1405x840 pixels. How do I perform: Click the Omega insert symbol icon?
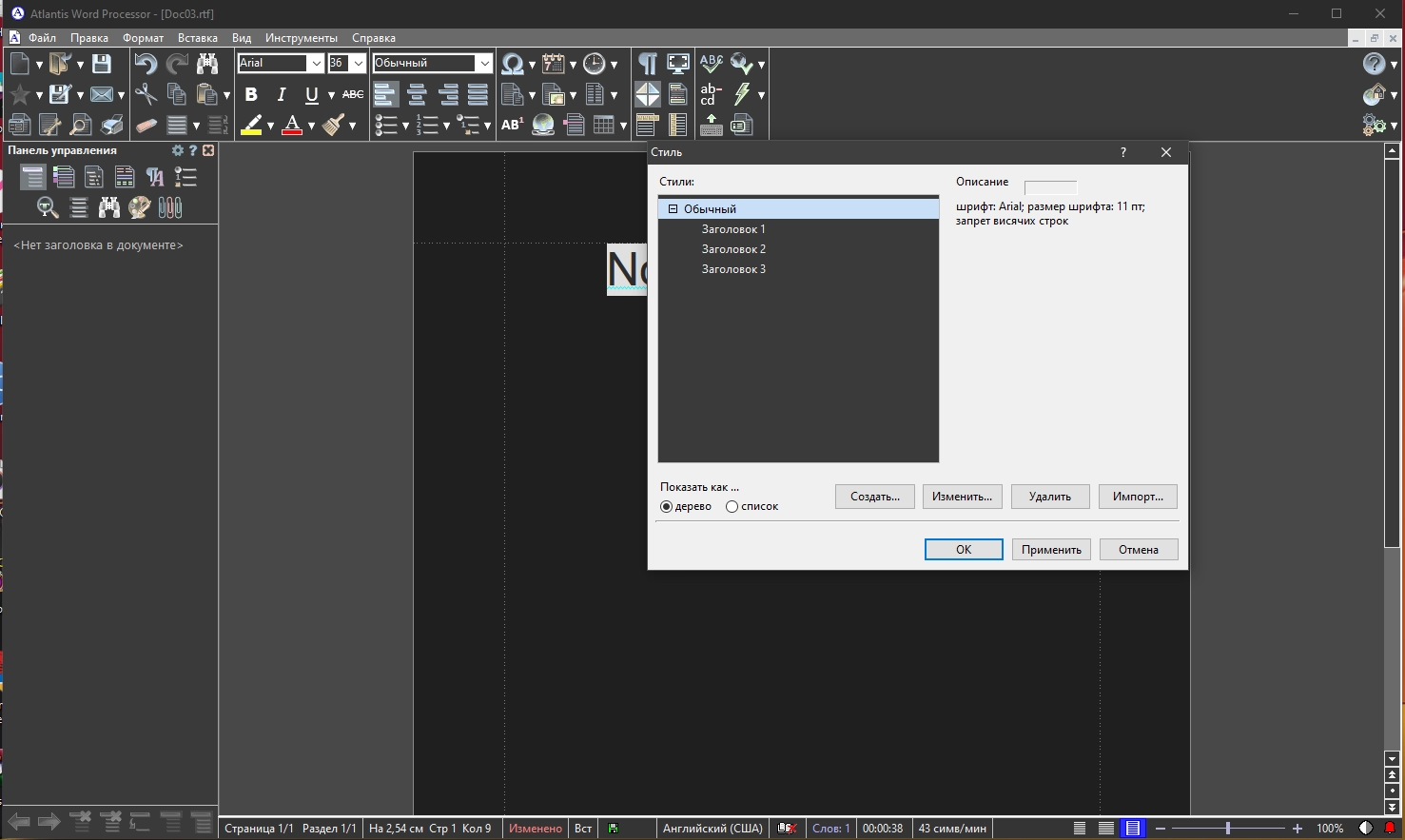513,64
